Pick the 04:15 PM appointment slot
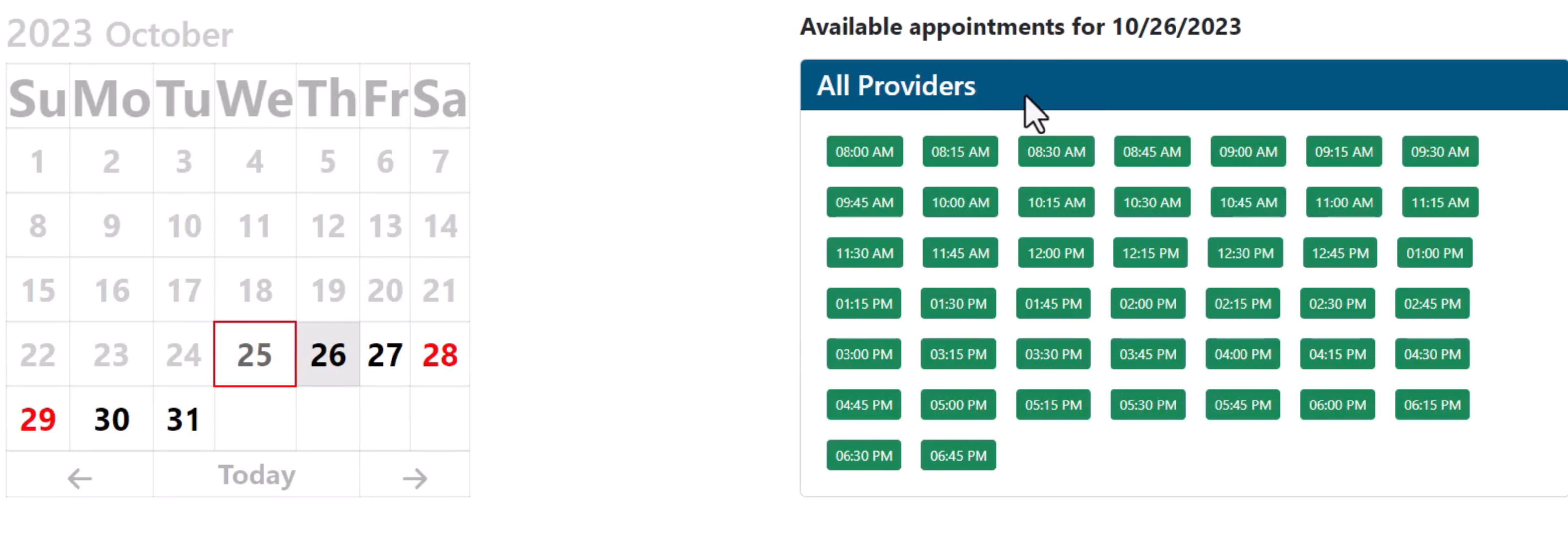1568x535 pixels. tap(1337, 354)
